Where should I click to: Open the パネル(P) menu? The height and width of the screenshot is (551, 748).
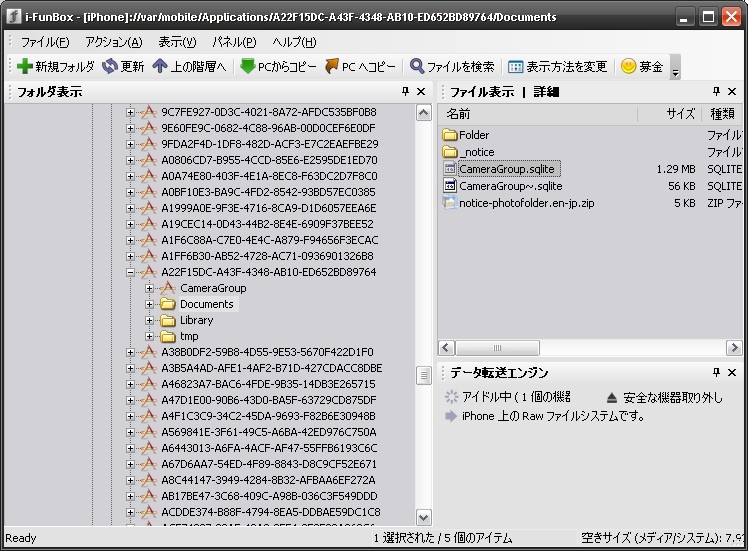click(234, 42)
